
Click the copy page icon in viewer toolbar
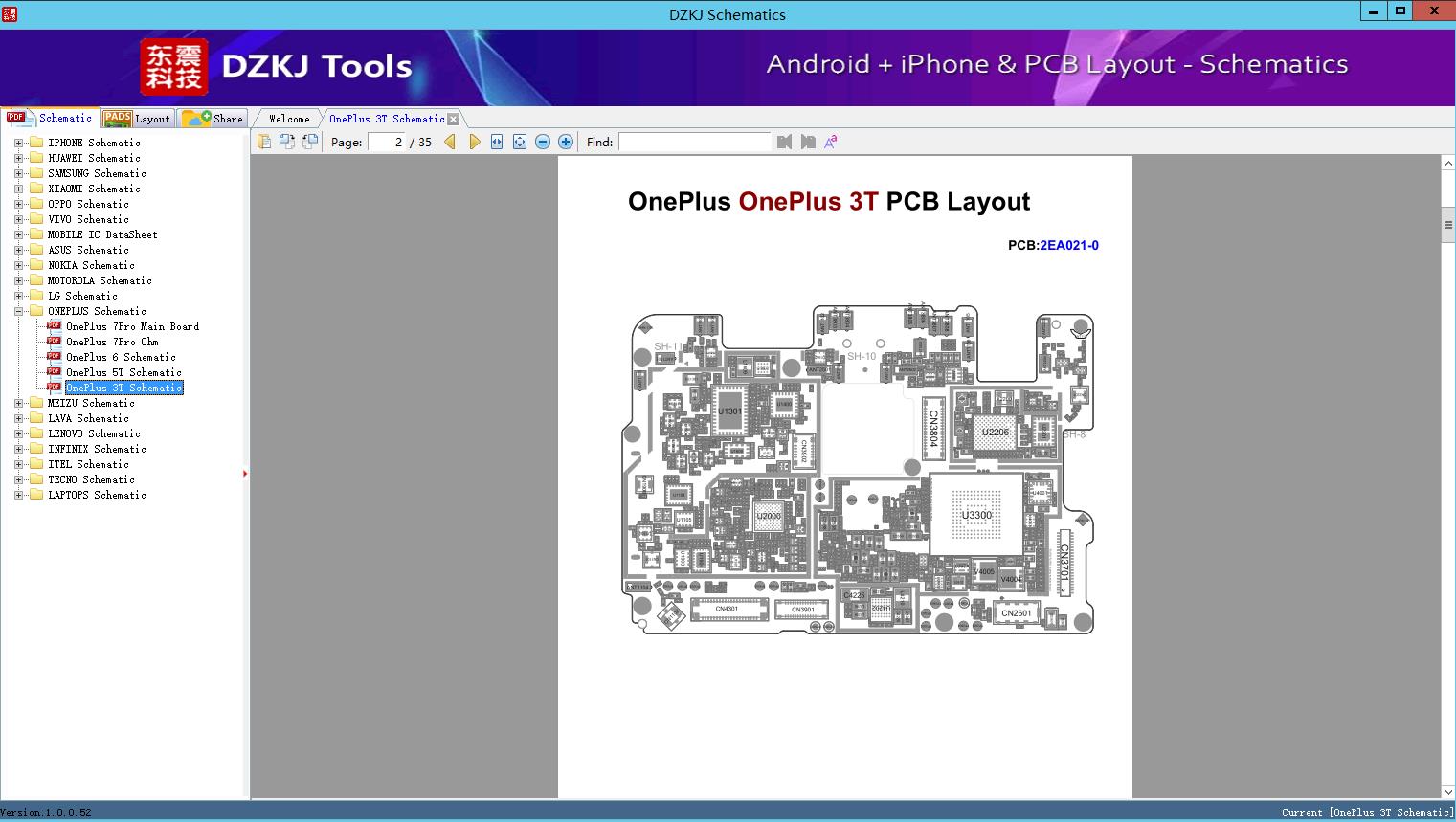pos(263,142)
